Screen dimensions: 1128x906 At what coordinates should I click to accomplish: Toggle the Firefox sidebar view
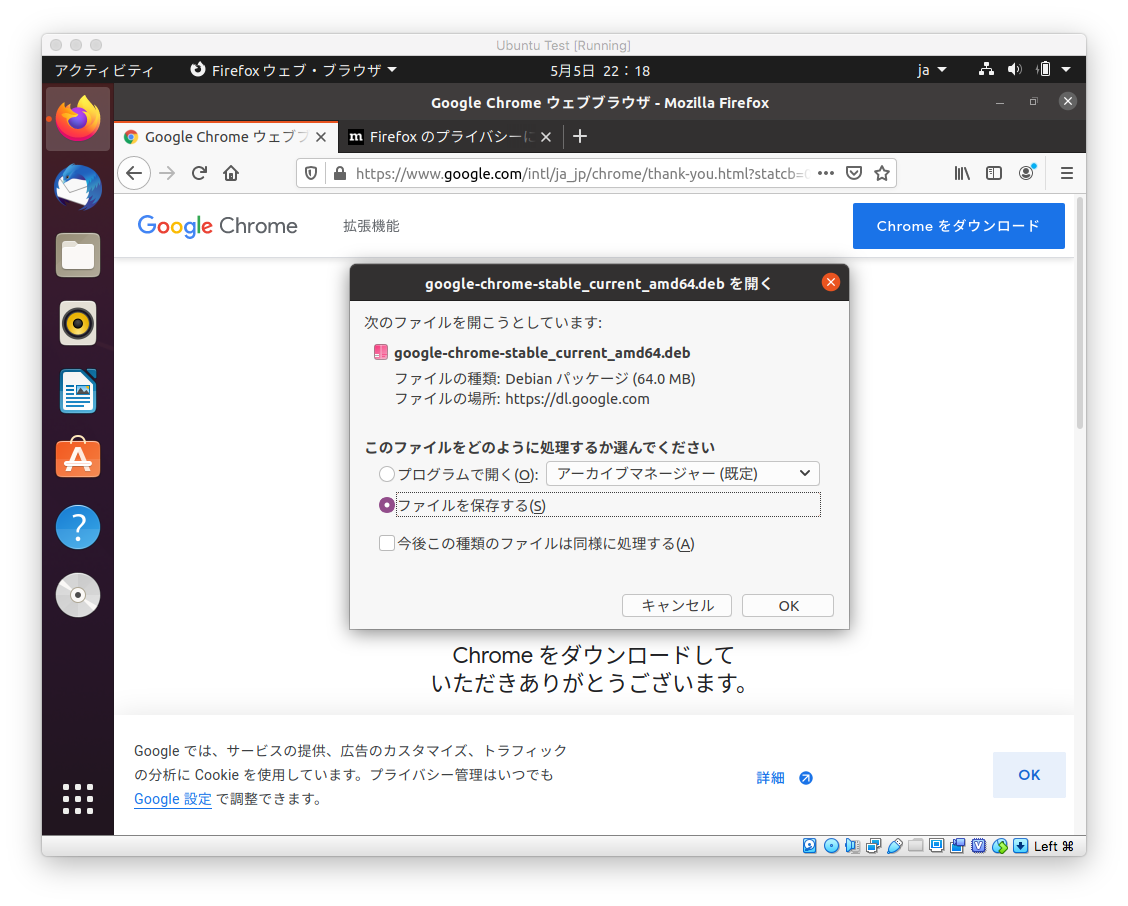click(993, 173)
